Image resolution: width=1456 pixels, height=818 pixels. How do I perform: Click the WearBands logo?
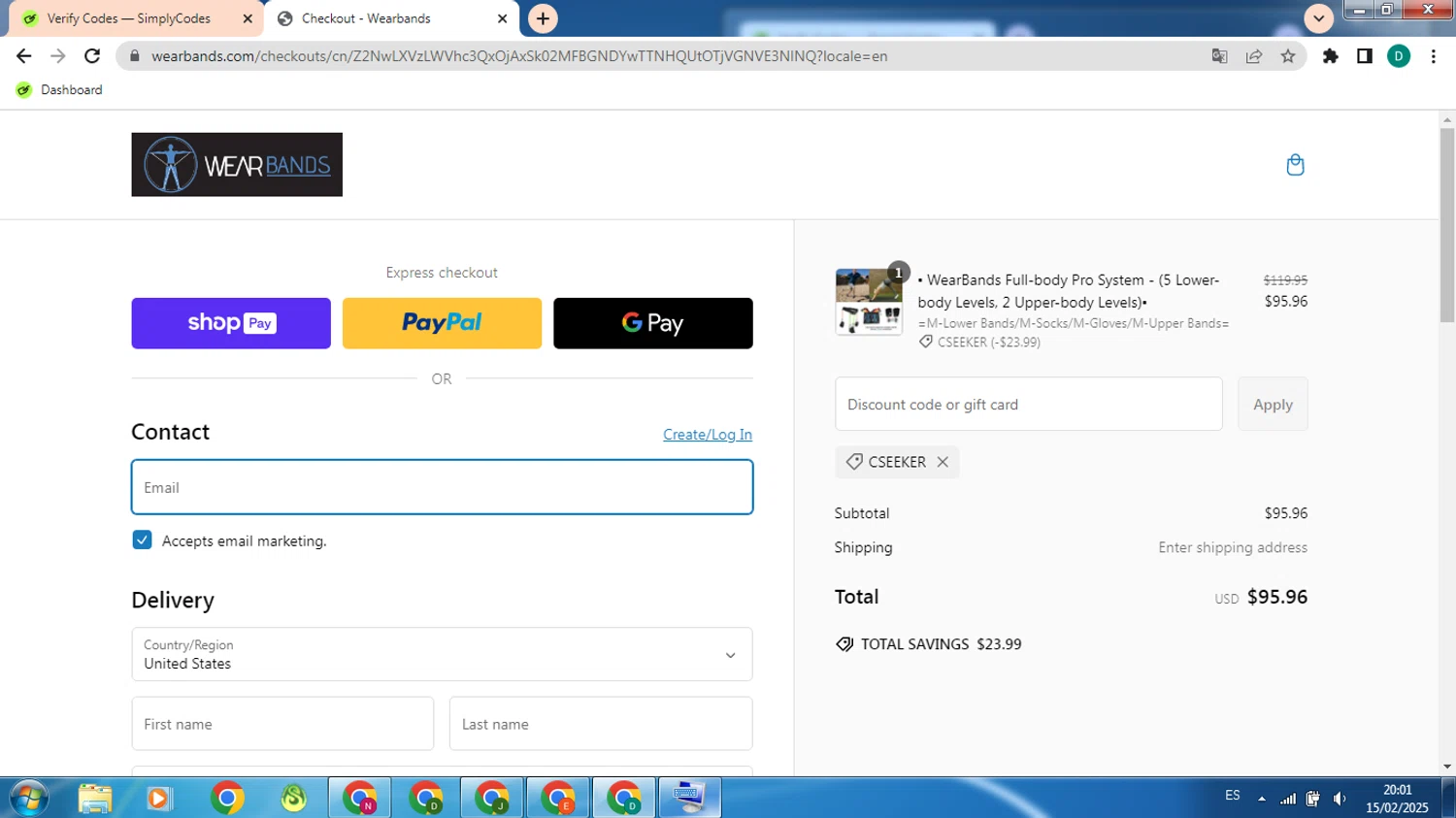237,165
